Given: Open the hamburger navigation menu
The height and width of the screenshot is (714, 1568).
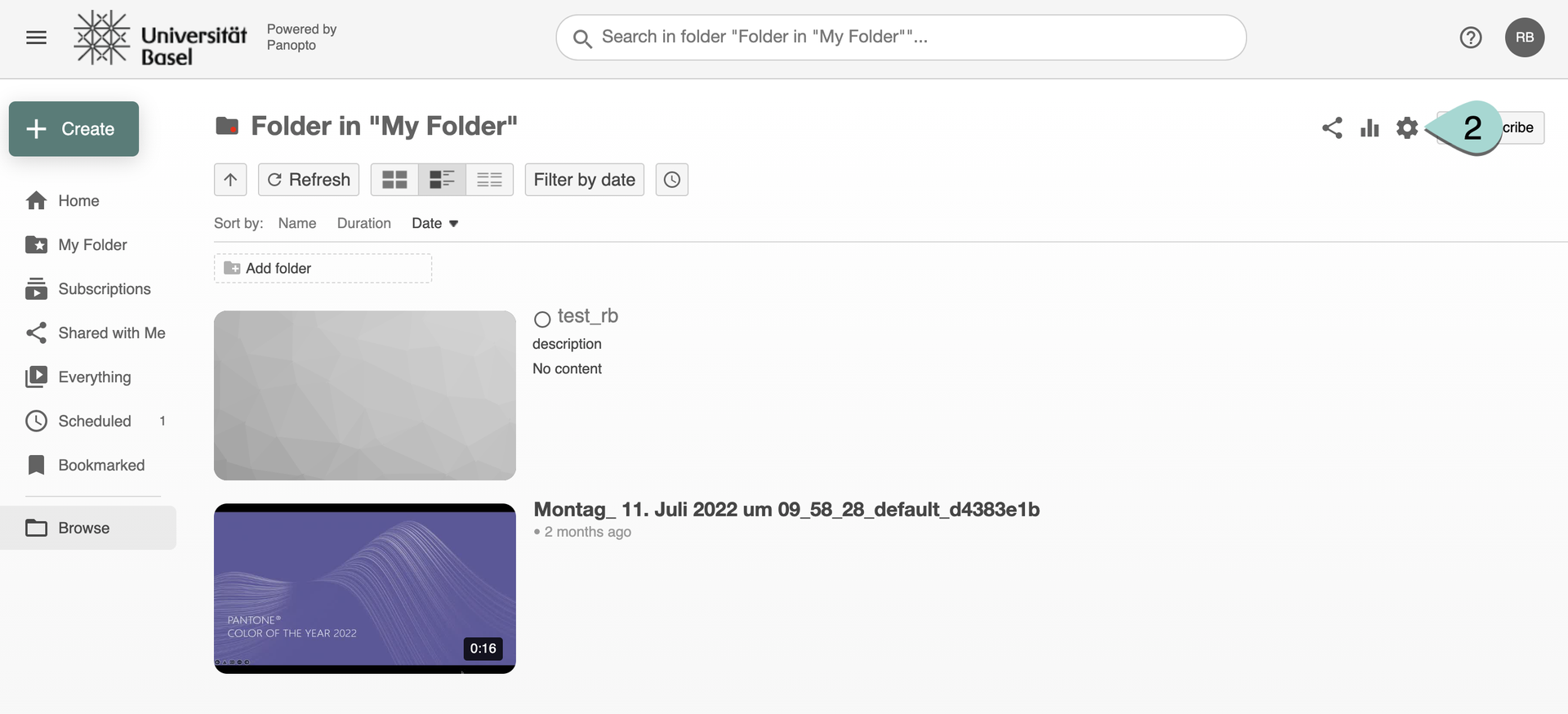Looking at the screenshot, I should click(x=36, y=38).
